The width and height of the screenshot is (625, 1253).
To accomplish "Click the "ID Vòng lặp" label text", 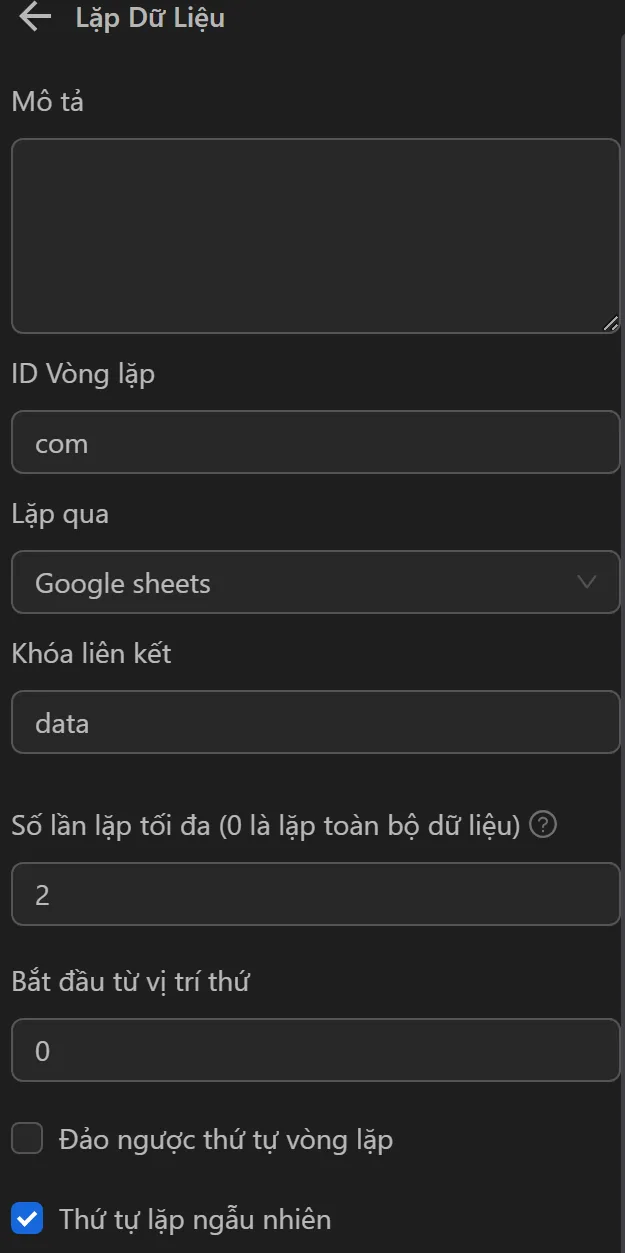I will pyautogui.click(x=83, y=374).
